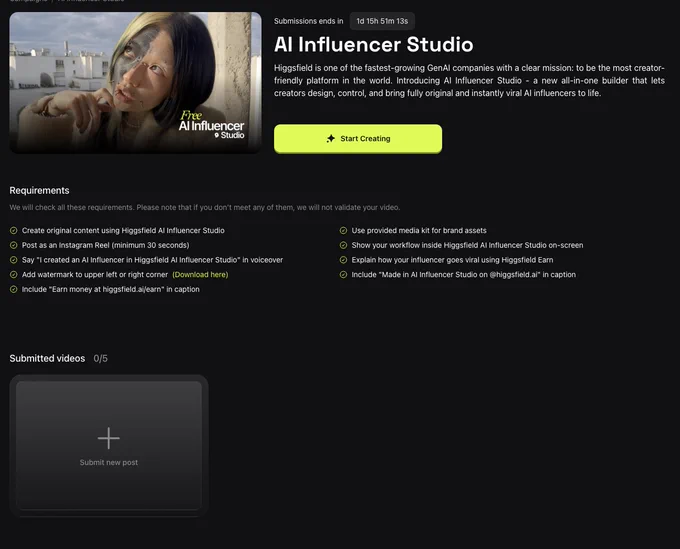Click the Higgsfield description paragraph
The width and height of the screenshot is (680, 549).
coord(469,81)
